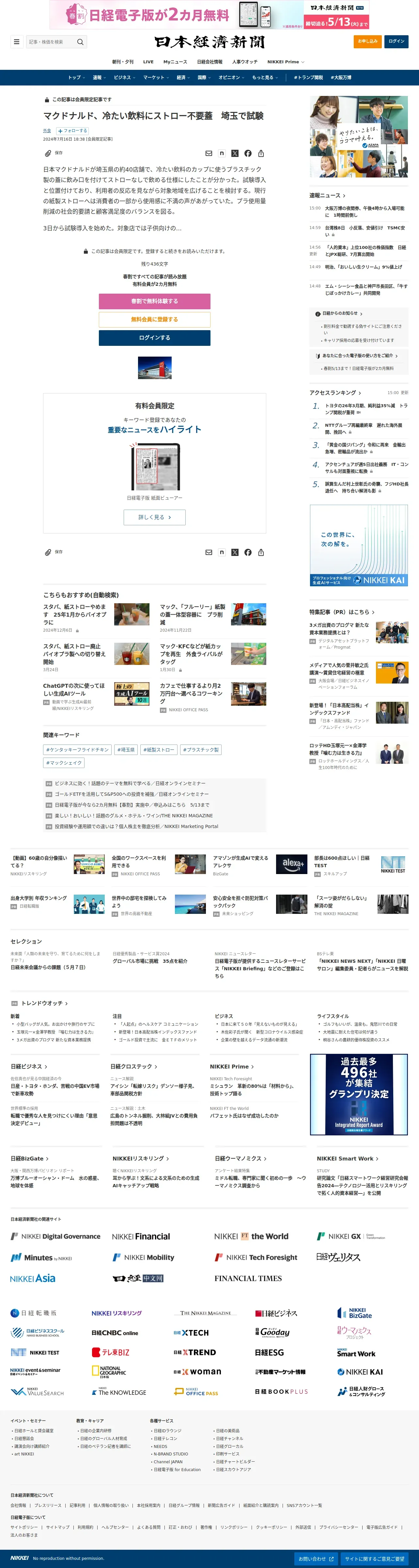
Task: Expand ビジネス navigation dropdown
Action: tap(124, 77)
